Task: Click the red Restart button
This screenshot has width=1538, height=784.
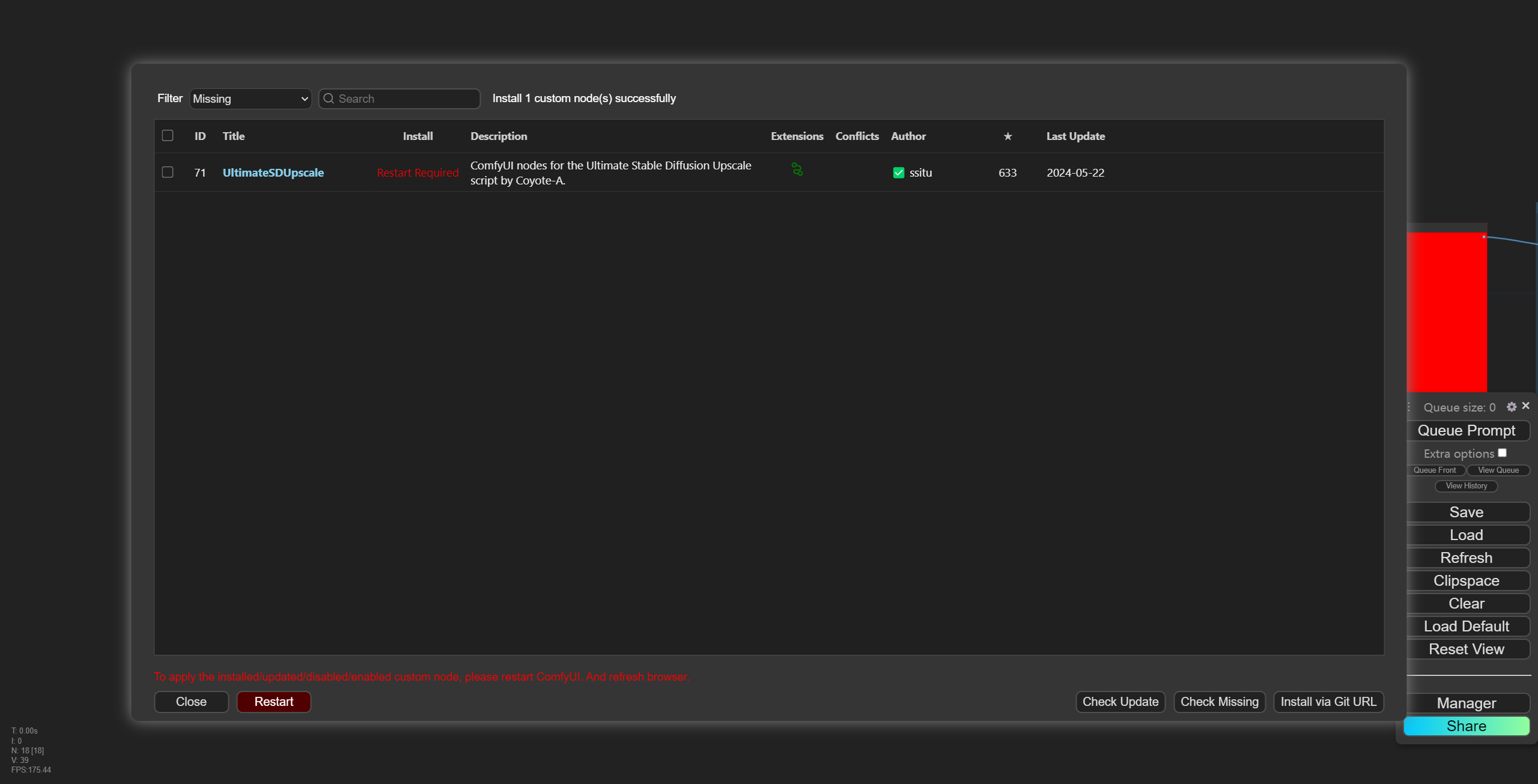Action: 274,702
